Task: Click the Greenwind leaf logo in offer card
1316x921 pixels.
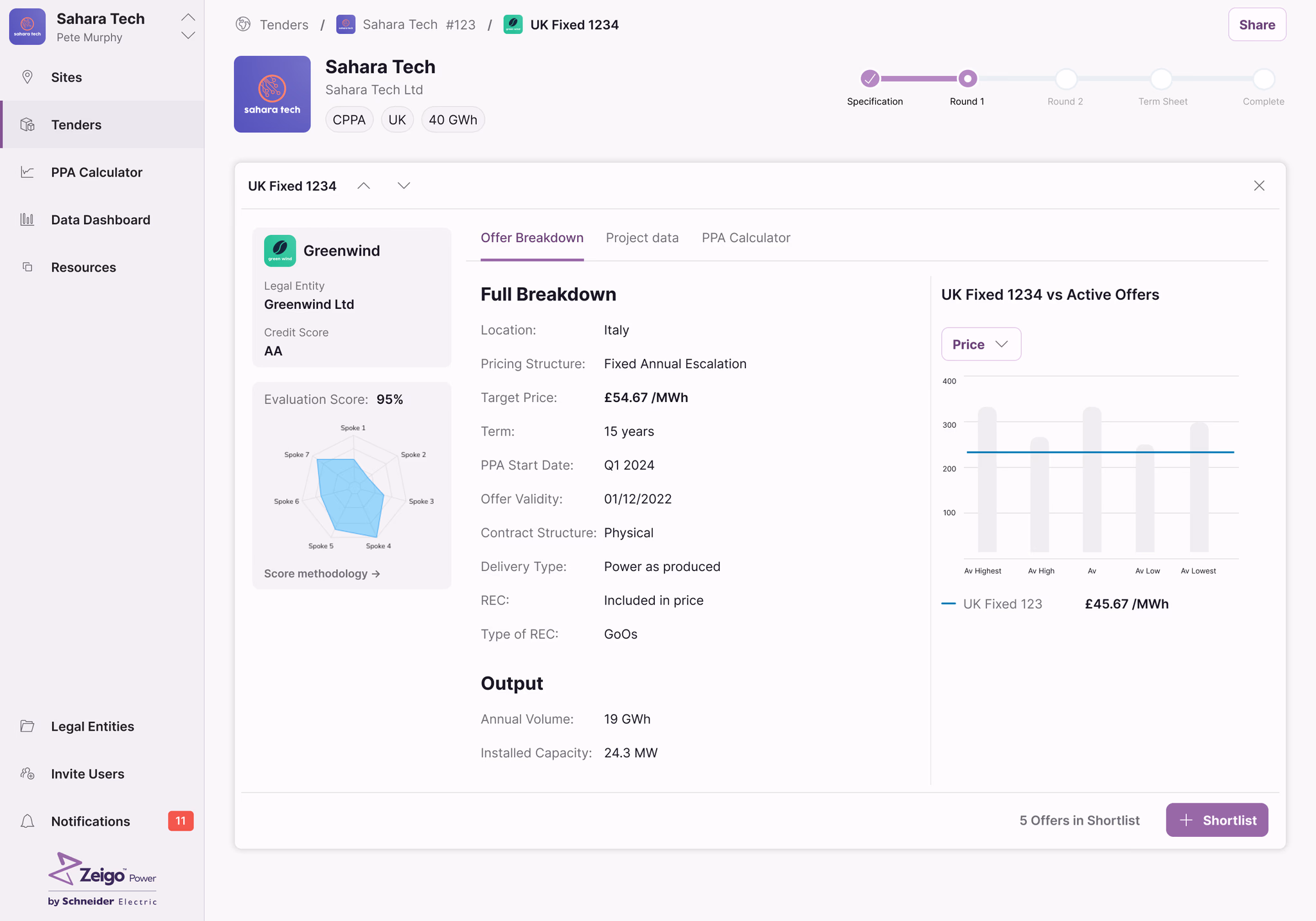Action: 280,250
